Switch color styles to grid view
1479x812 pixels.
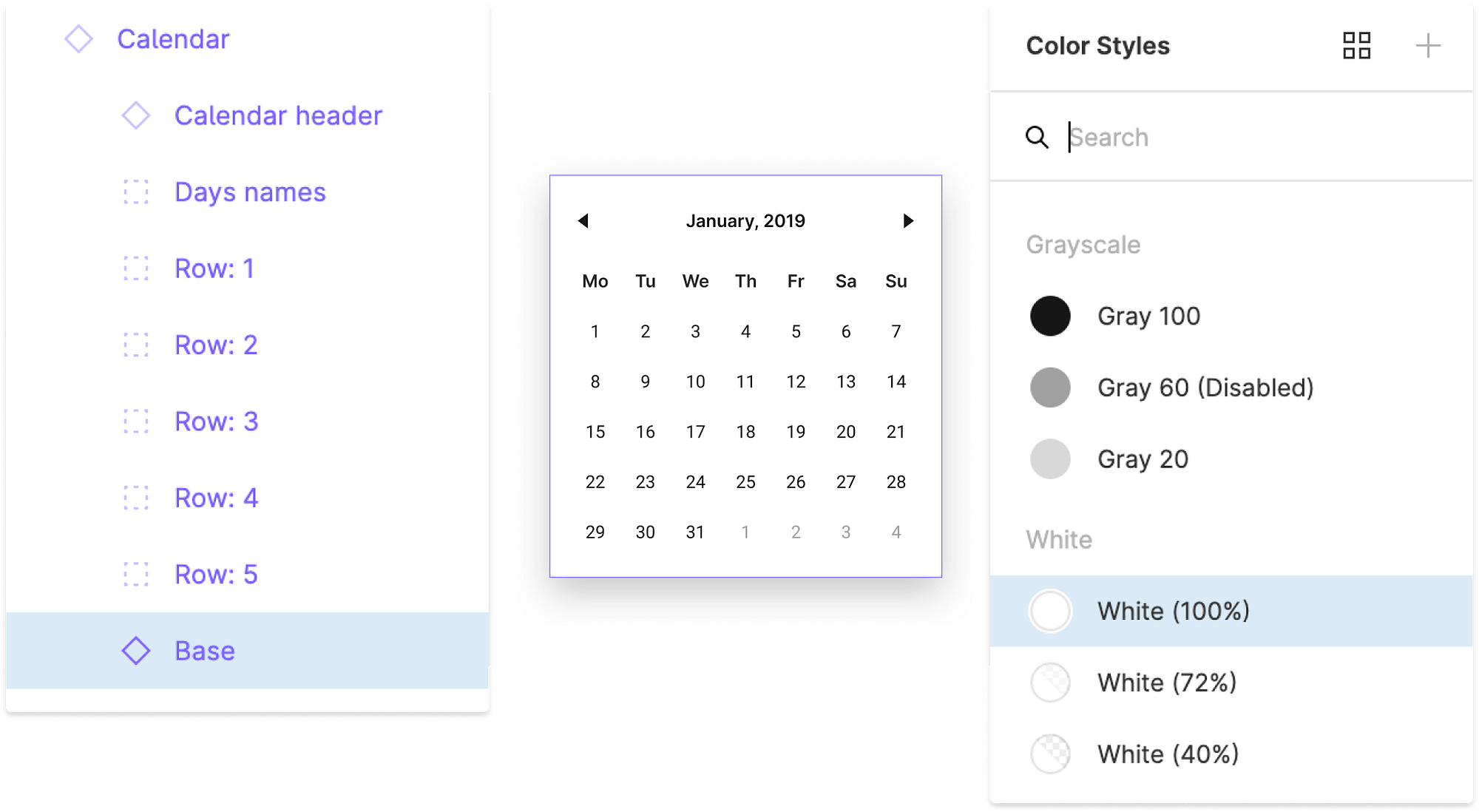1356,46
